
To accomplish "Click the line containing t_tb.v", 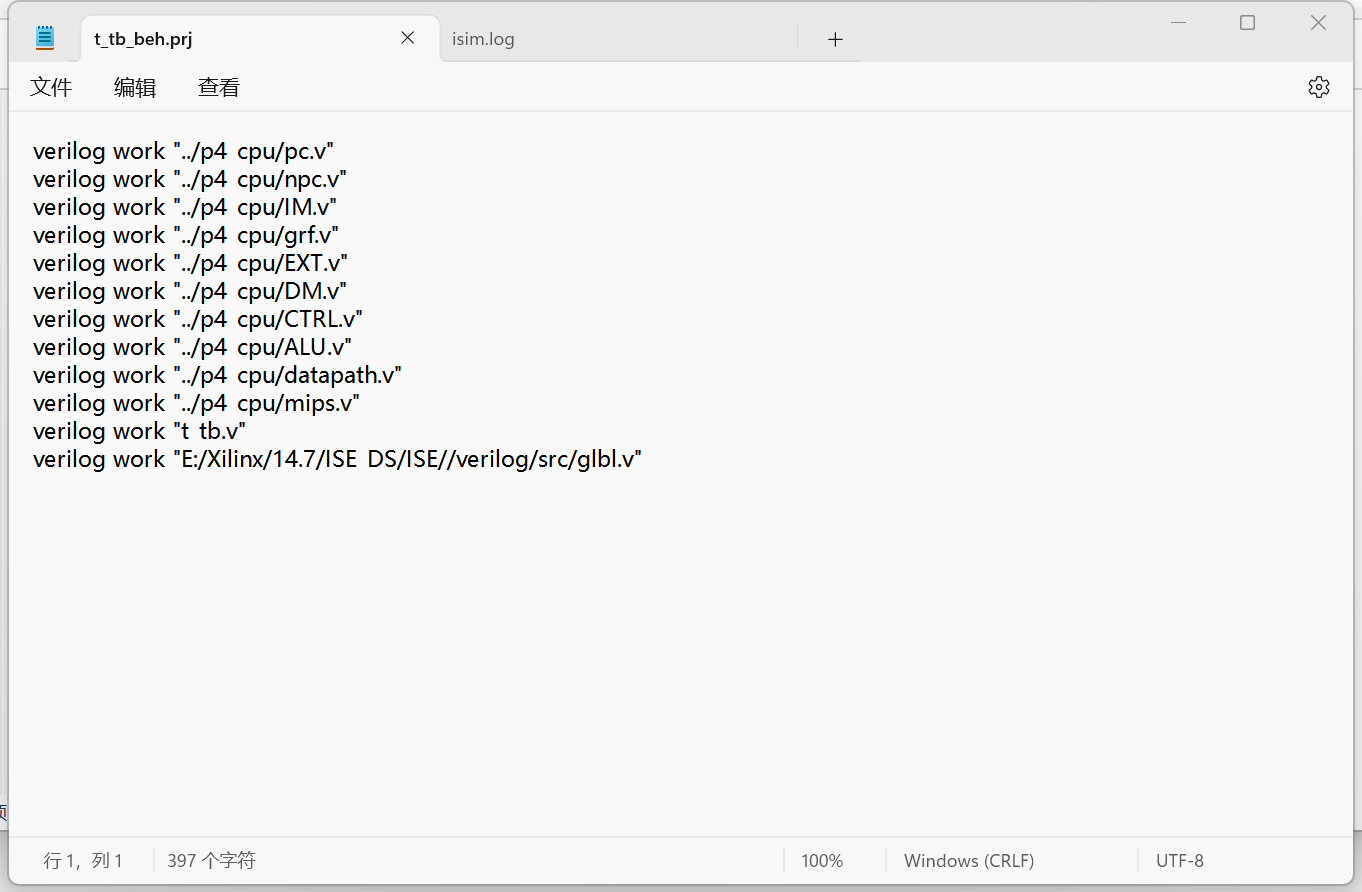I will coord(139,431).
